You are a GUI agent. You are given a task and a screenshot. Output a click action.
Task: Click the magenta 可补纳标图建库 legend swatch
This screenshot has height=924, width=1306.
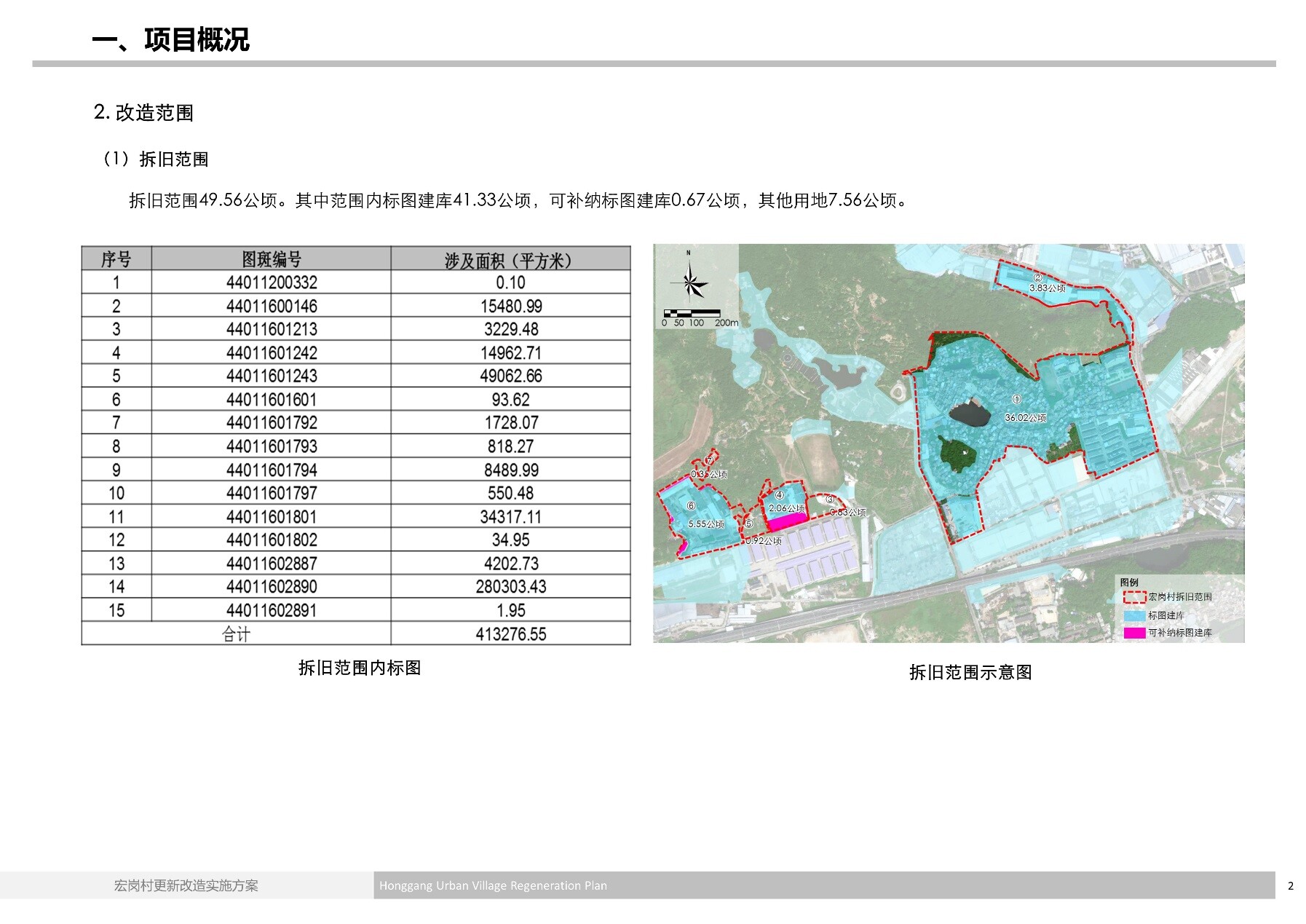click(1134, 633)
